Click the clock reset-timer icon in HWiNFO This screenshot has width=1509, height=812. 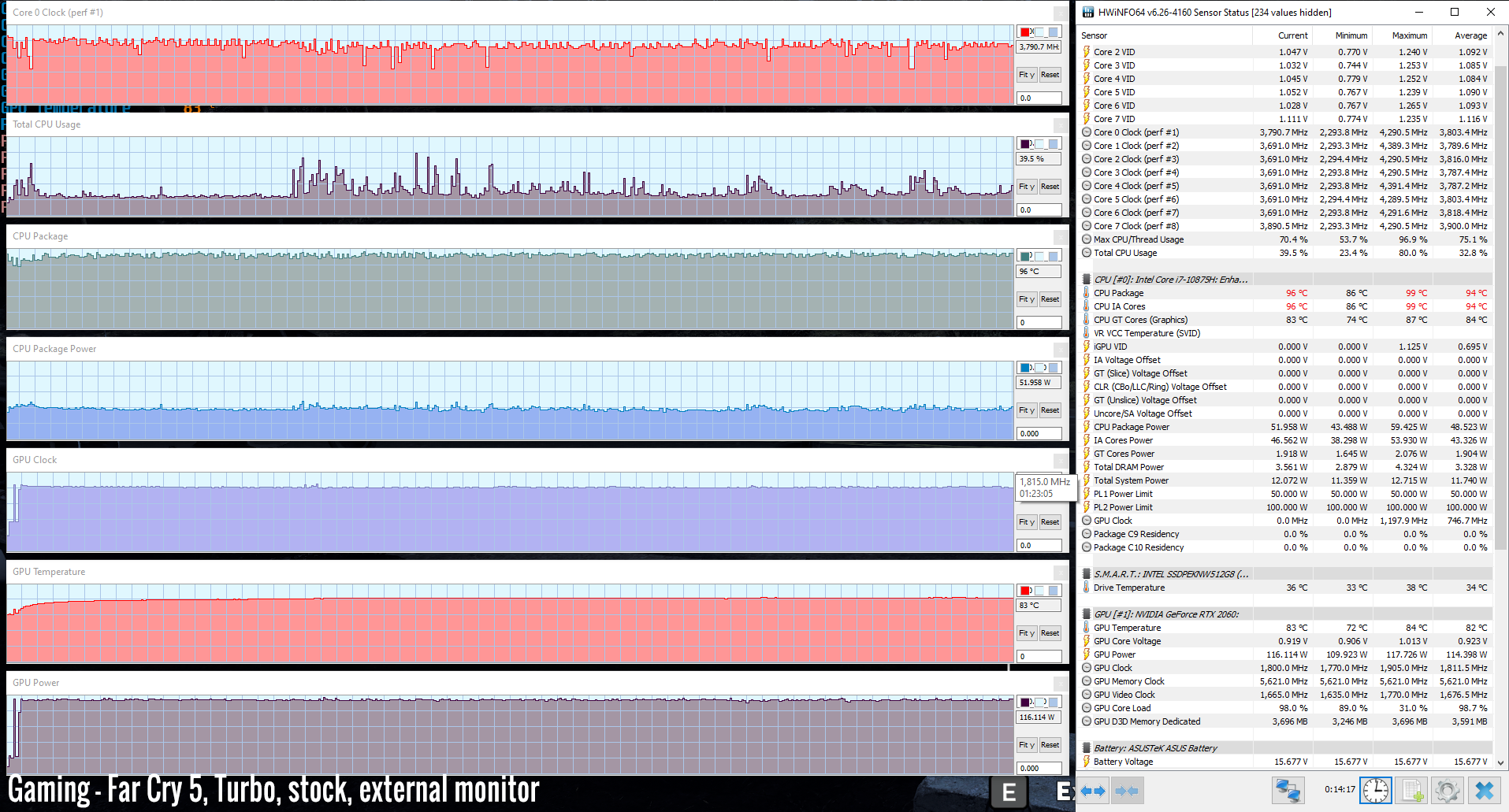click(1376, 791)
